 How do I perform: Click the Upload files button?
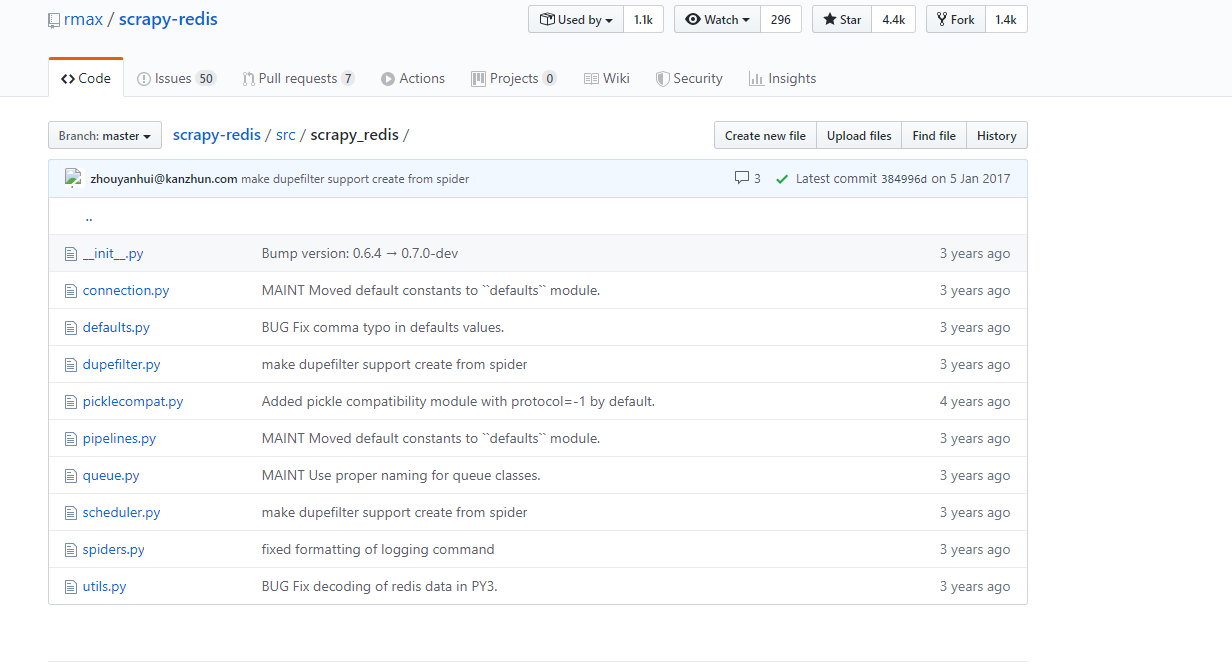[x=859, y=135]
